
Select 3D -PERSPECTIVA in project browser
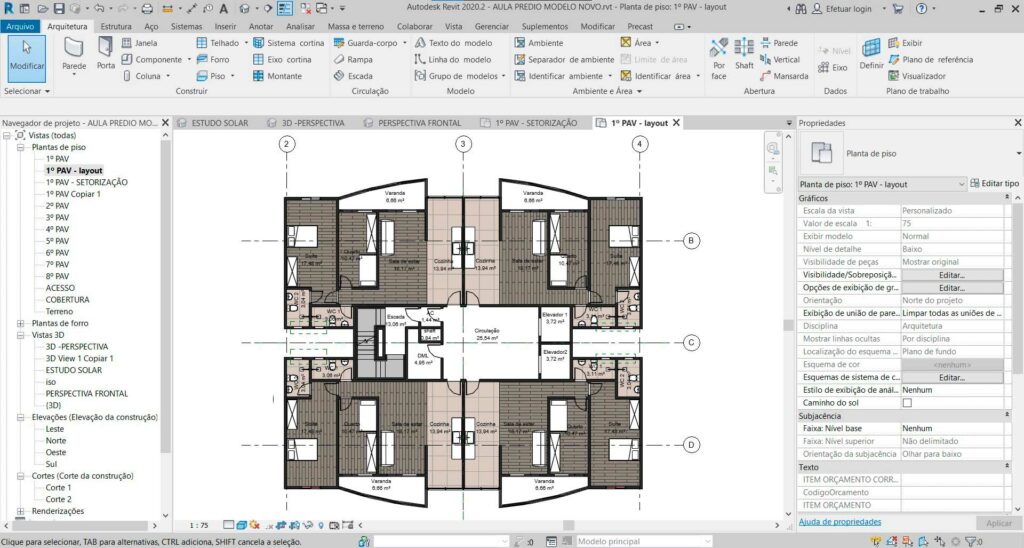[x=76, y=347]
